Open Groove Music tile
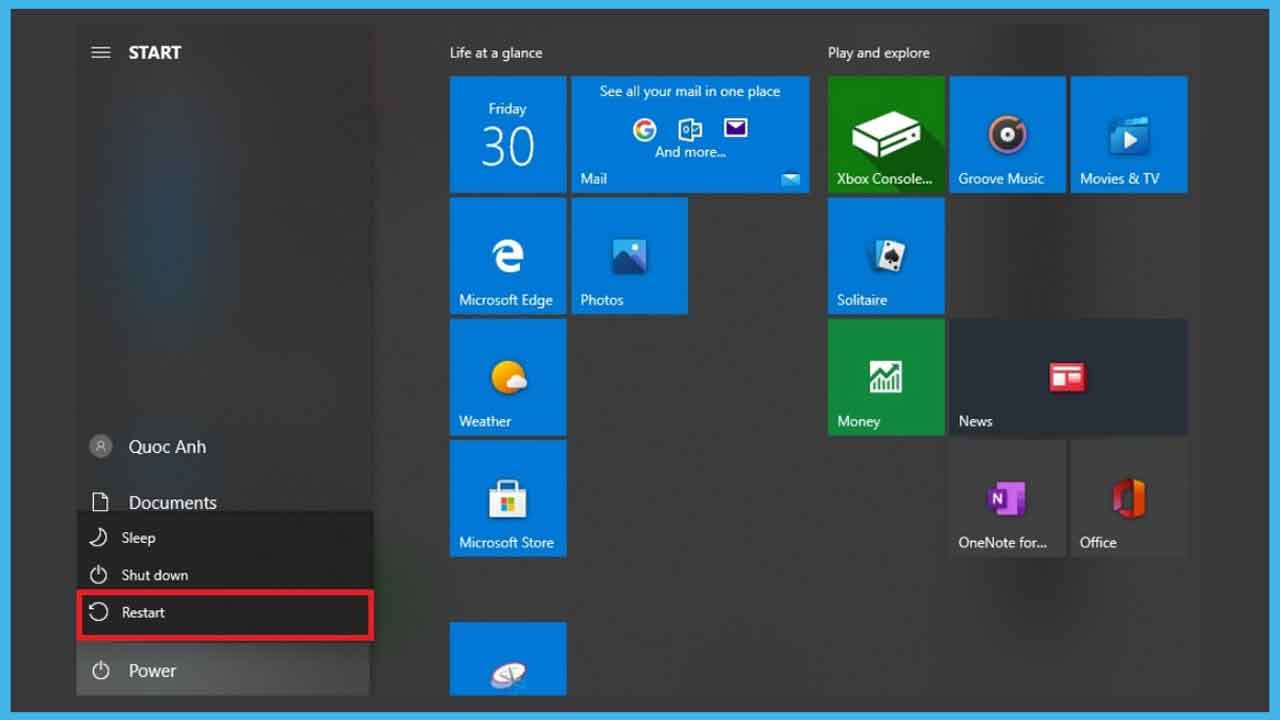This screenshot has height=720, width=1280. click(1007, 134)
